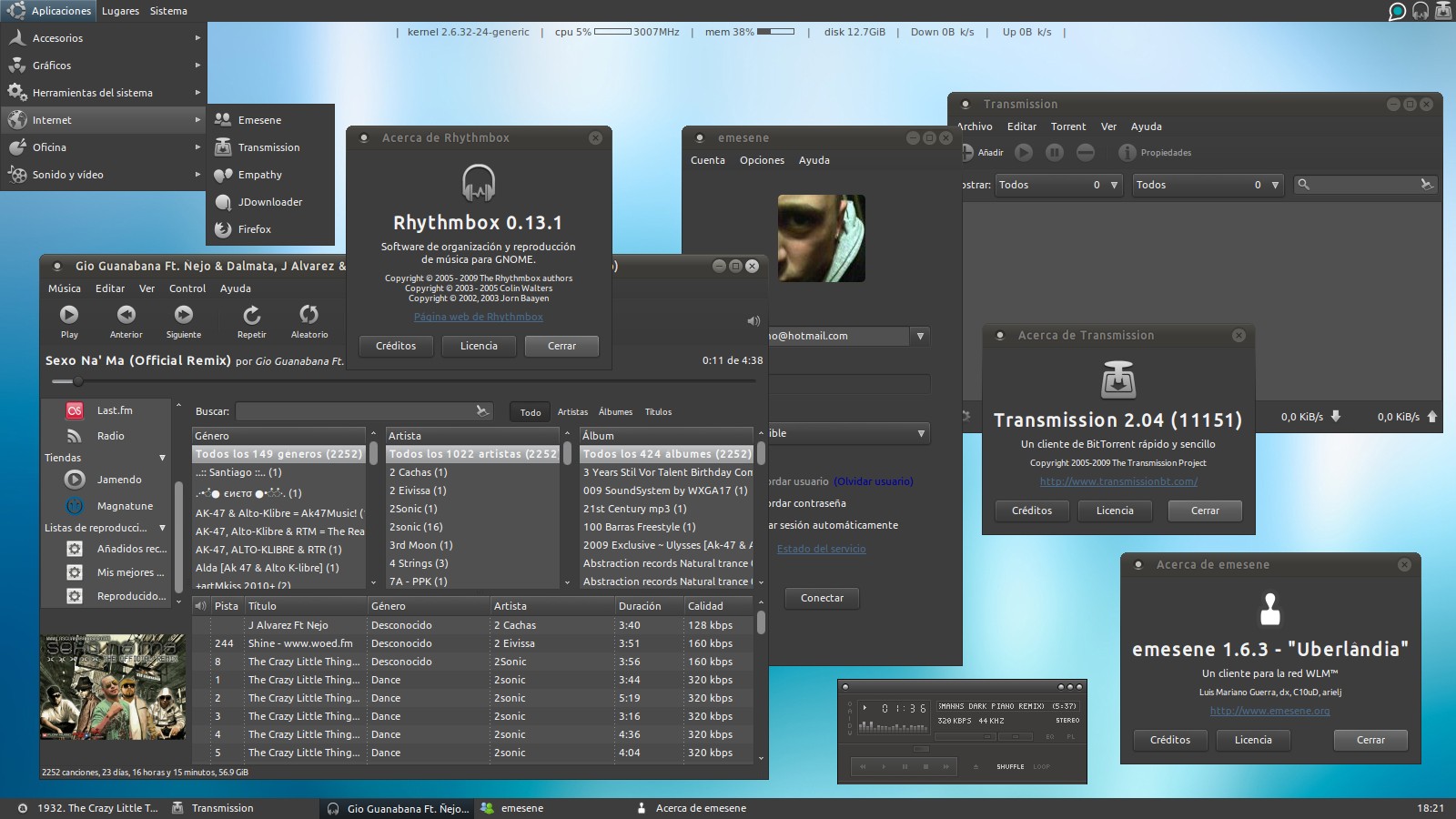Expand the Accesorios submenu
Image resolution: width=1456 pixels, height=819 pixels.
pos(104,38)
